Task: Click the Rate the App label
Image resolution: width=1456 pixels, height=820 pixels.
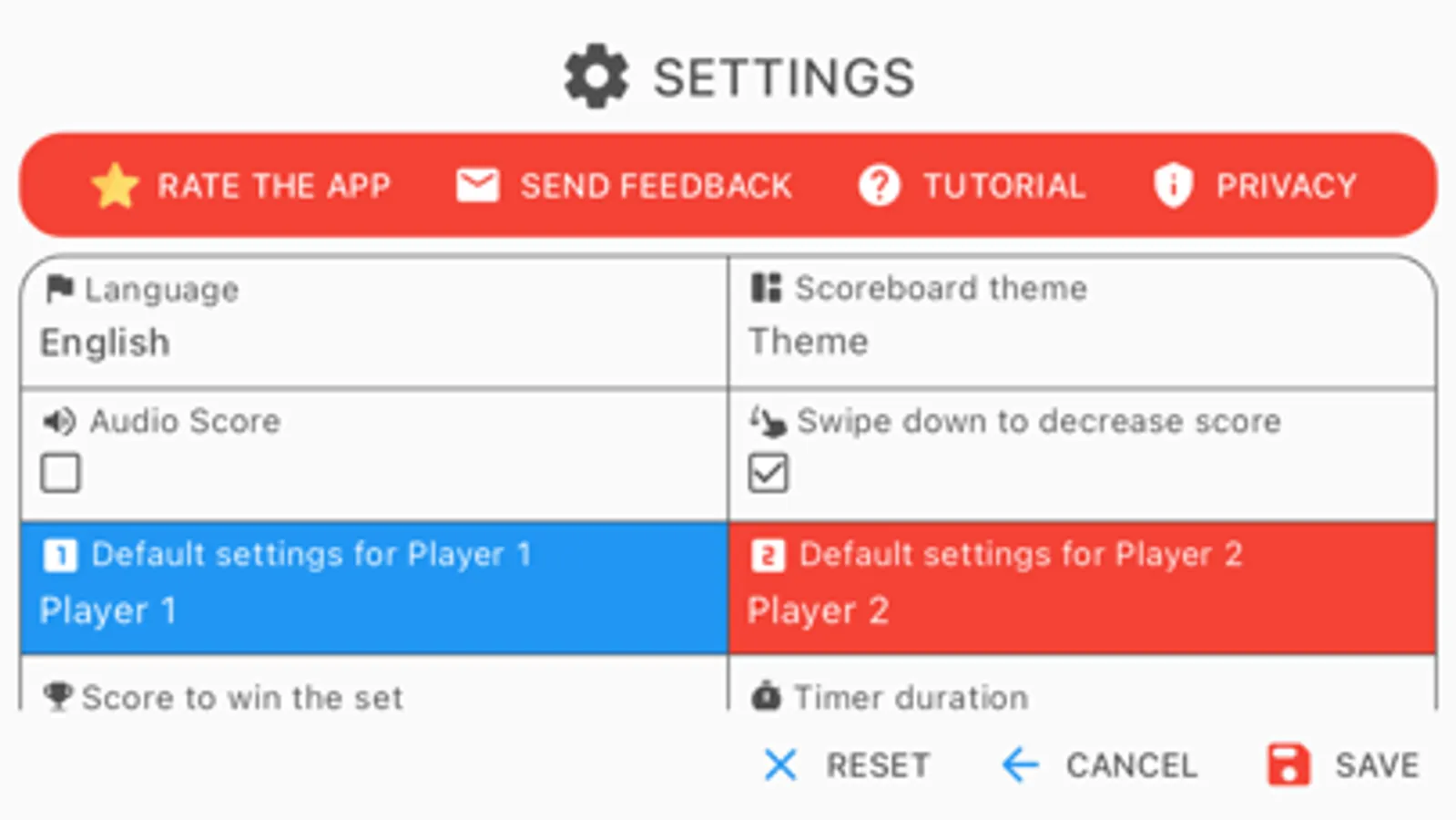Action: click(x=274, y=186)
